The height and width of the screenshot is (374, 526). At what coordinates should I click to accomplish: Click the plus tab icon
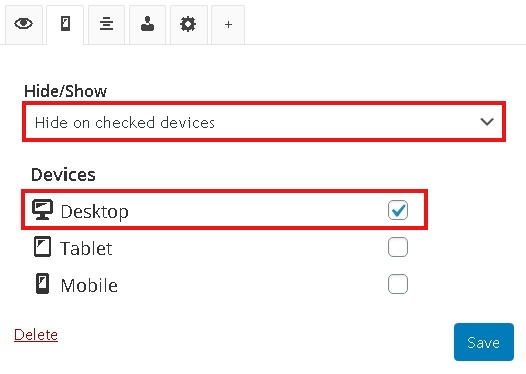tap(228, 24)
